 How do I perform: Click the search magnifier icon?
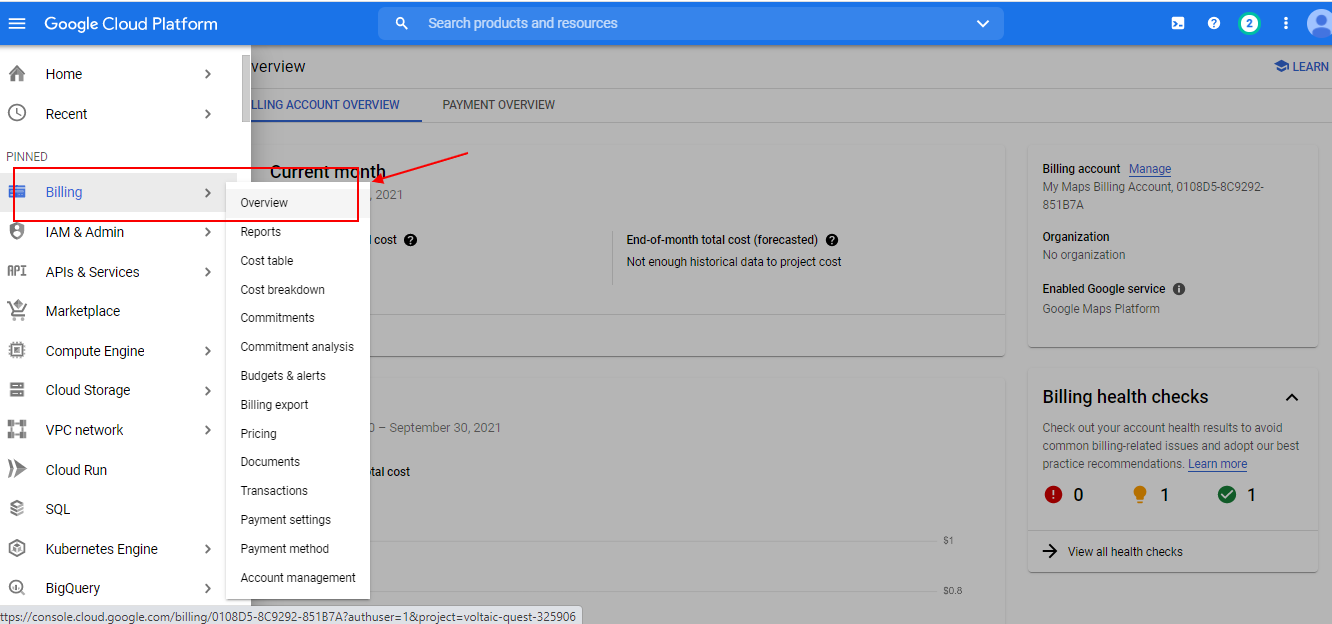[402, 23]
